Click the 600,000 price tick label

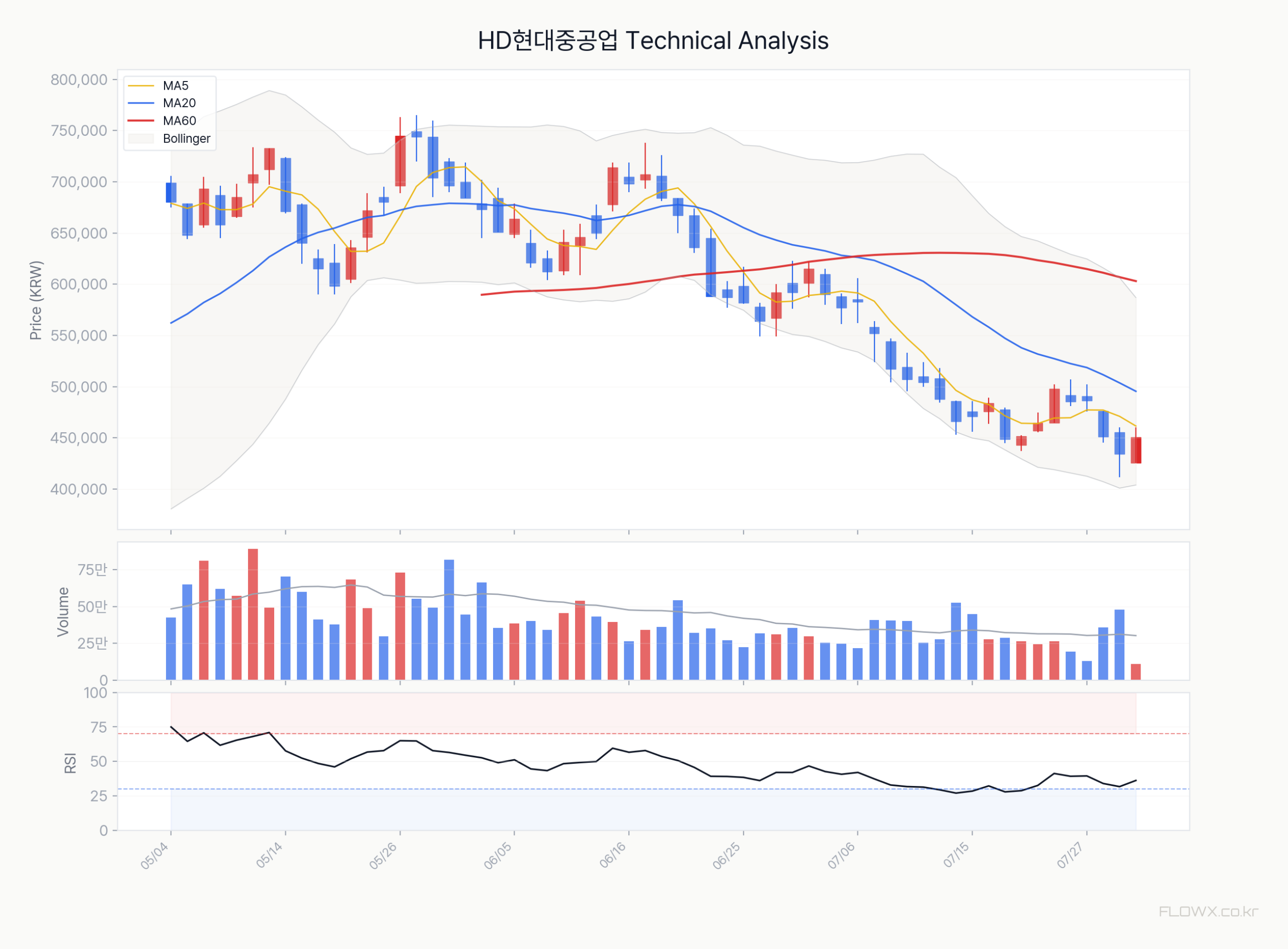[x=79, y=284]
